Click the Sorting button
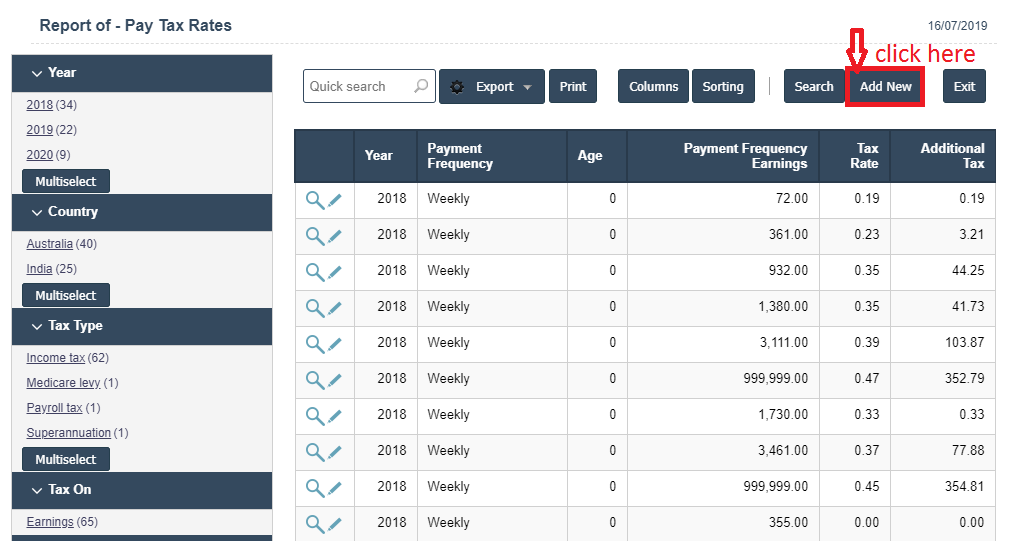 722,86
